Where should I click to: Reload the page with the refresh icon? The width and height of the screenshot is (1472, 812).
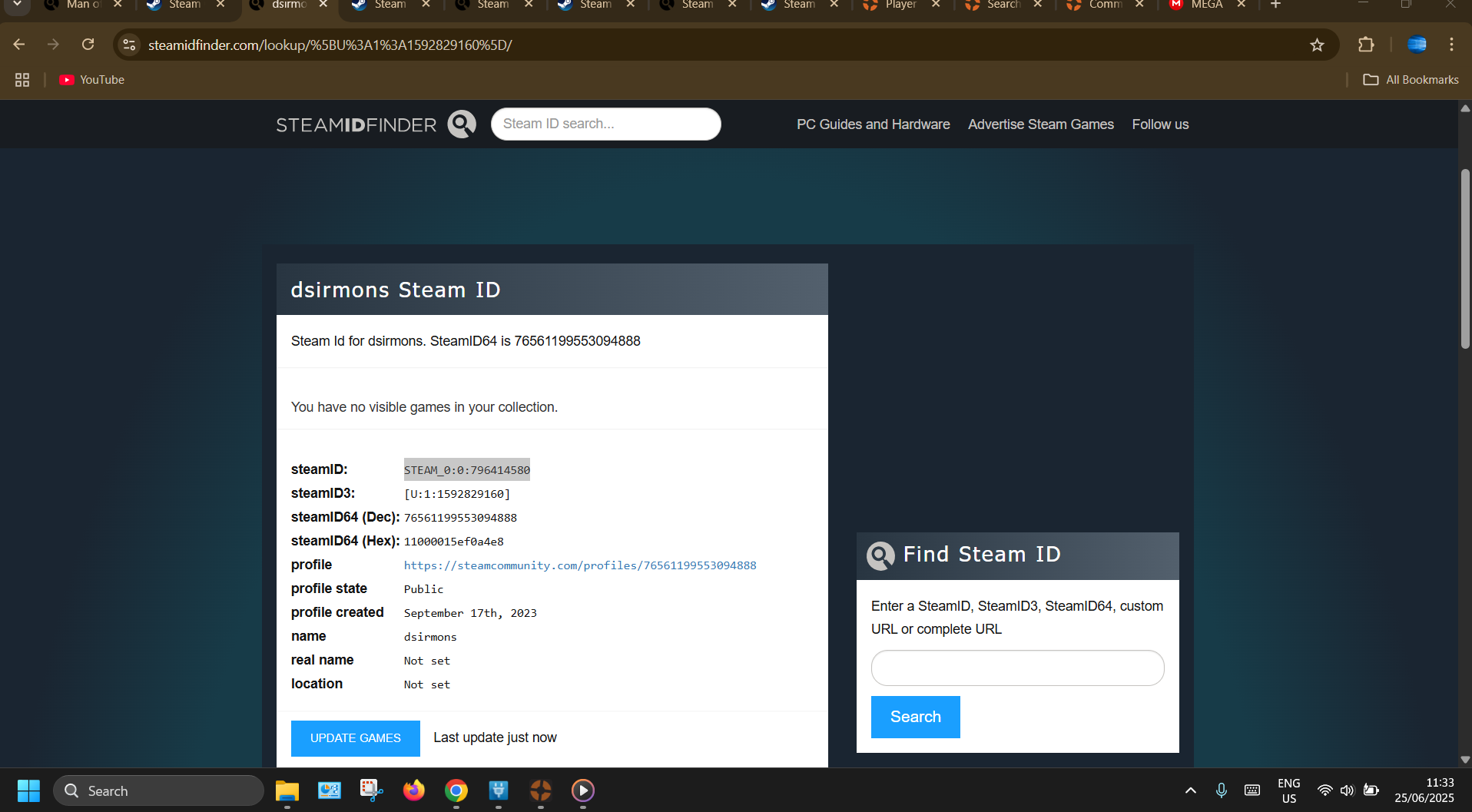point(88,45)
